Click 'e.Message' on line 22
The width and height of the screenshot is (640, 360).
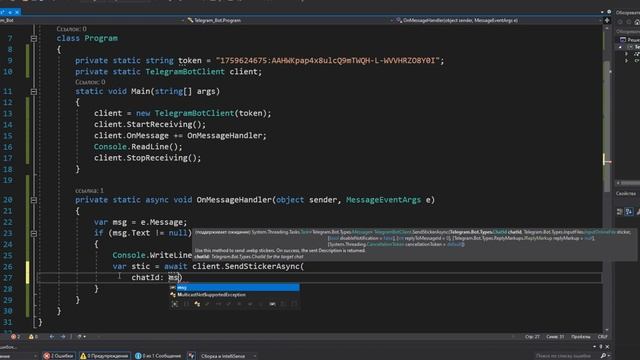coord(163,222)
